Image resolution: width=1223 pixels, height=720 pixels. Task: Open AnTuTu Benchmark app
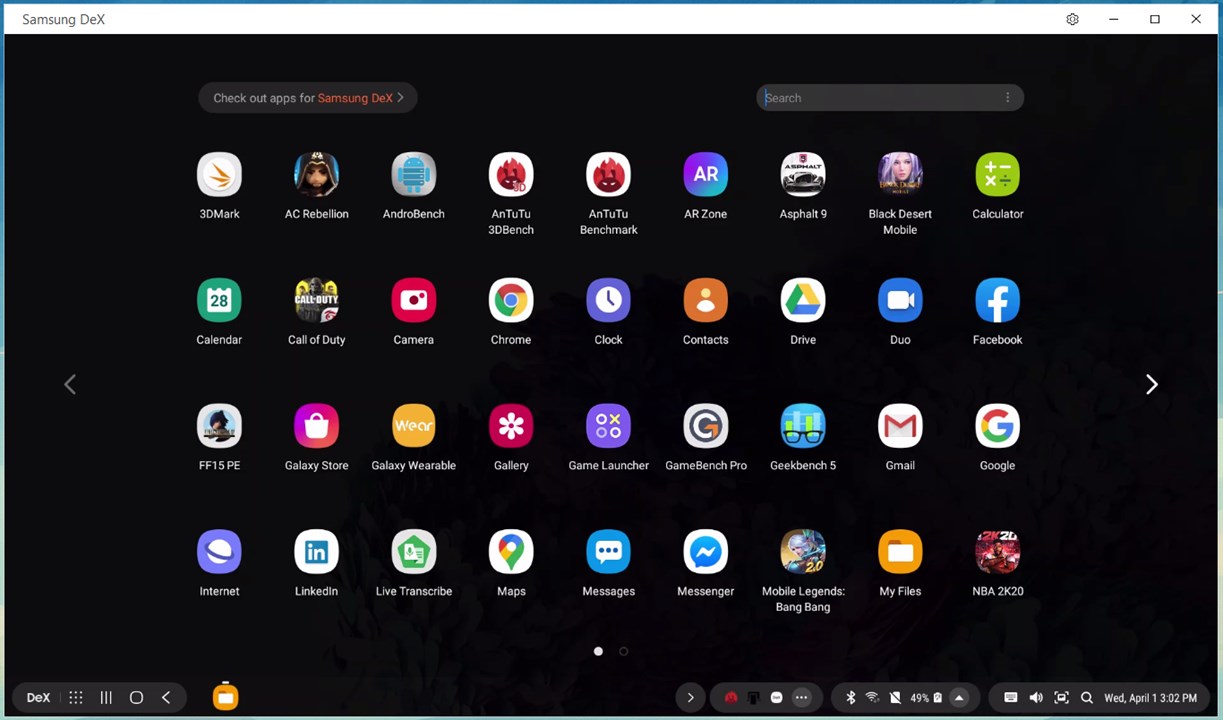click(608, 175)
